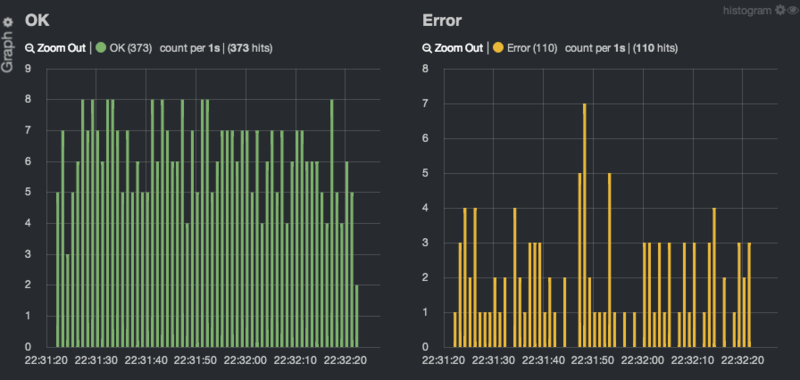Viewport: 800px width, 380px height.
Task: Toggle the histogram panel eye icon
Action: click(792, 10)
